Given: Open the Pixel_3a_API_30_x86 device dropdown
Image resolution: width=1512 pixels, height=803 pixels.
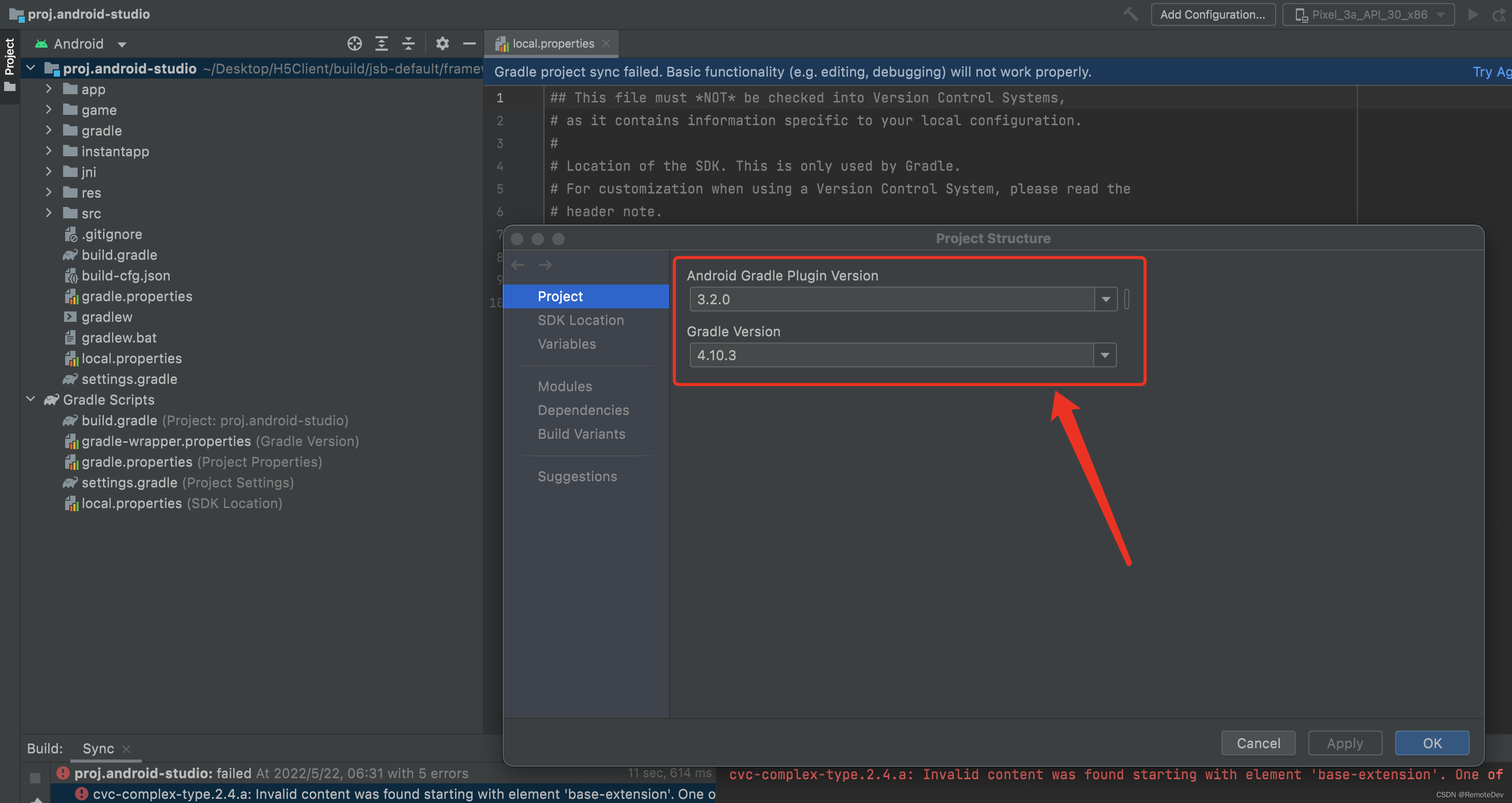Looking at the screenshot, I should [1441, 14].
